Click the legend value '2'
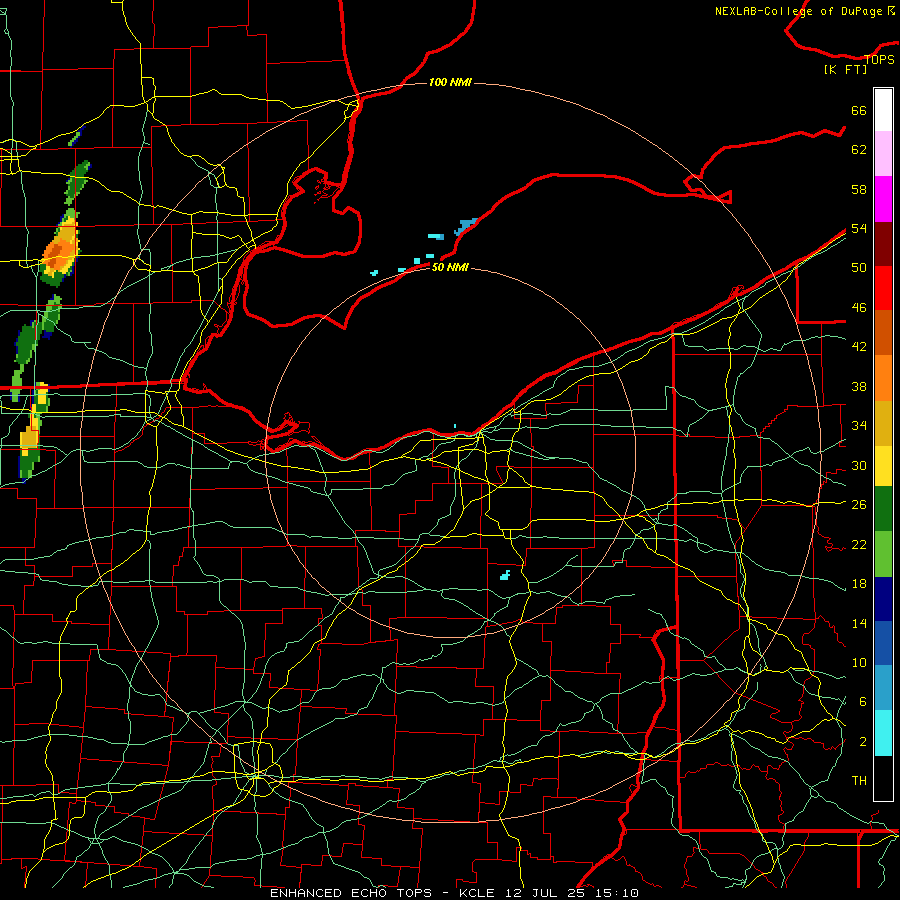900x900 pixels. click(x=863, y=742)
